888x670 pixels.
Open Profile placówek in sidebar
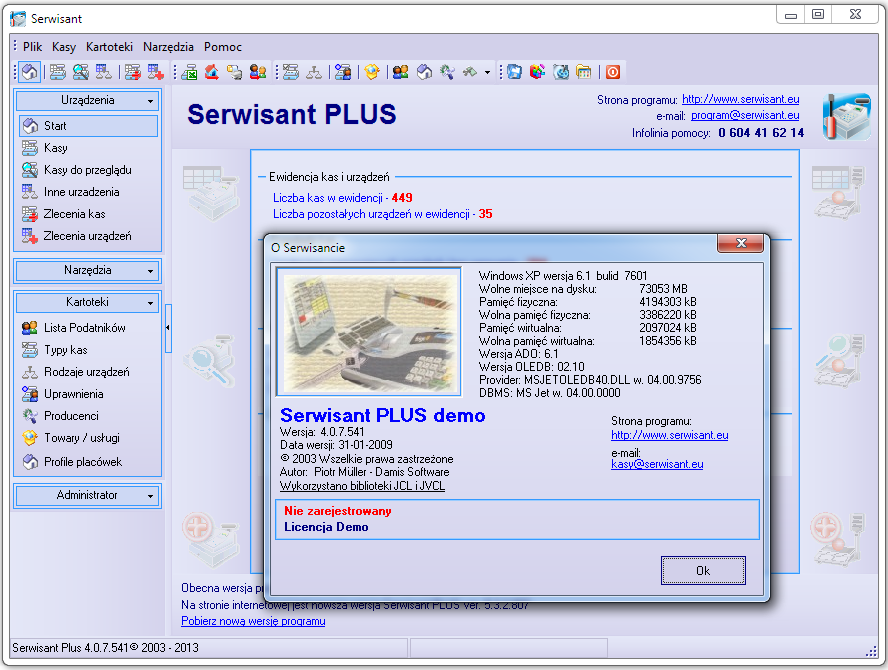[88, 462]
